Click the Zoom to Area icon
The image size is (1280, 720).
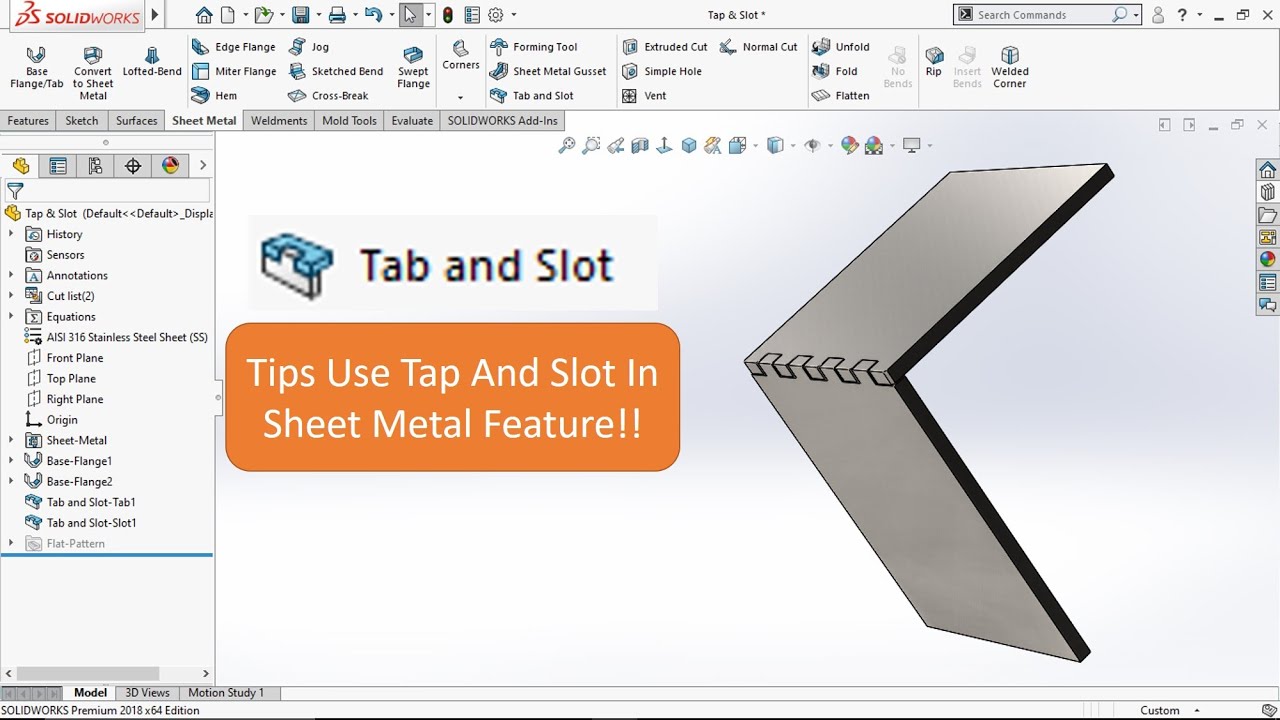pos(591,146)
